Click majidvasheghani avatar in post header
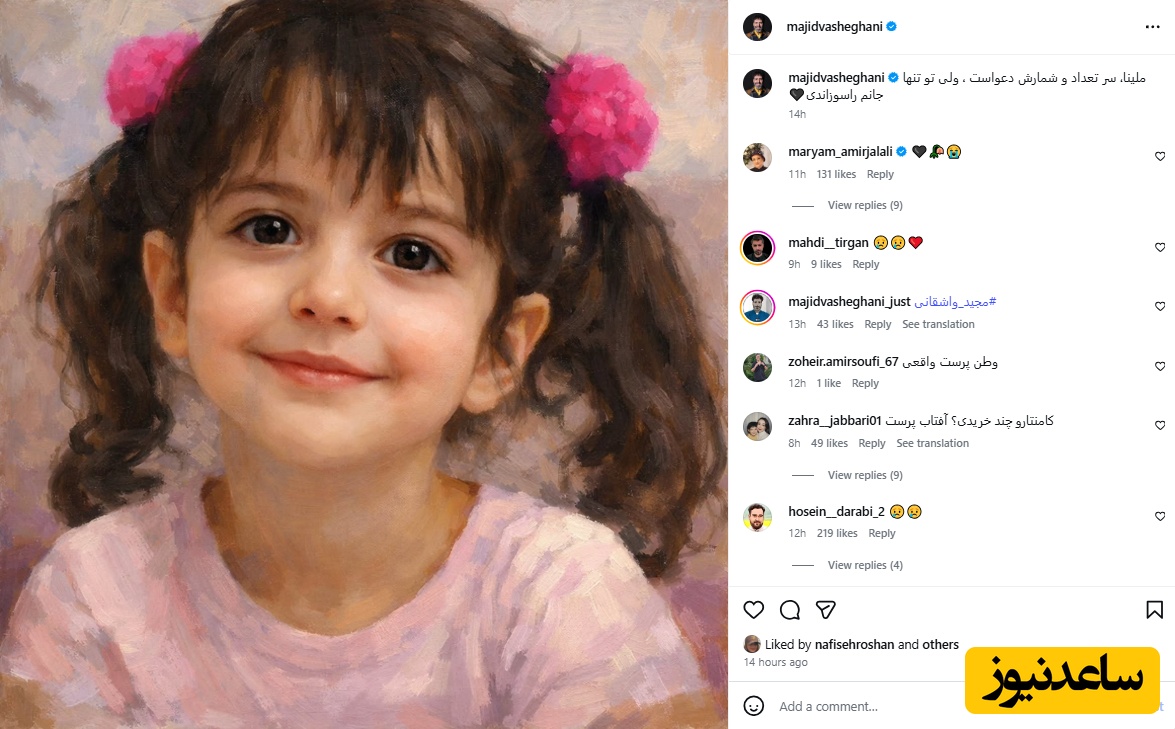Viewport: 1175px width, 729px height. click(758, 27)
